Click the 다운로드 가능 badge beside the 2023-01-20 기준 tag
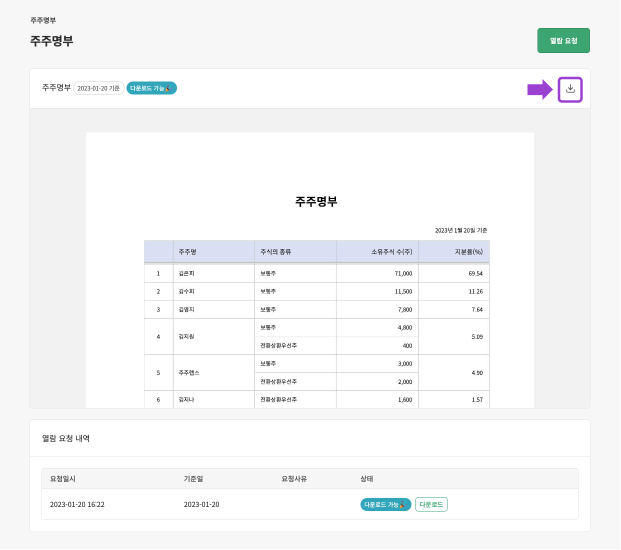This screenshot has height=550, width=621. 151,88
